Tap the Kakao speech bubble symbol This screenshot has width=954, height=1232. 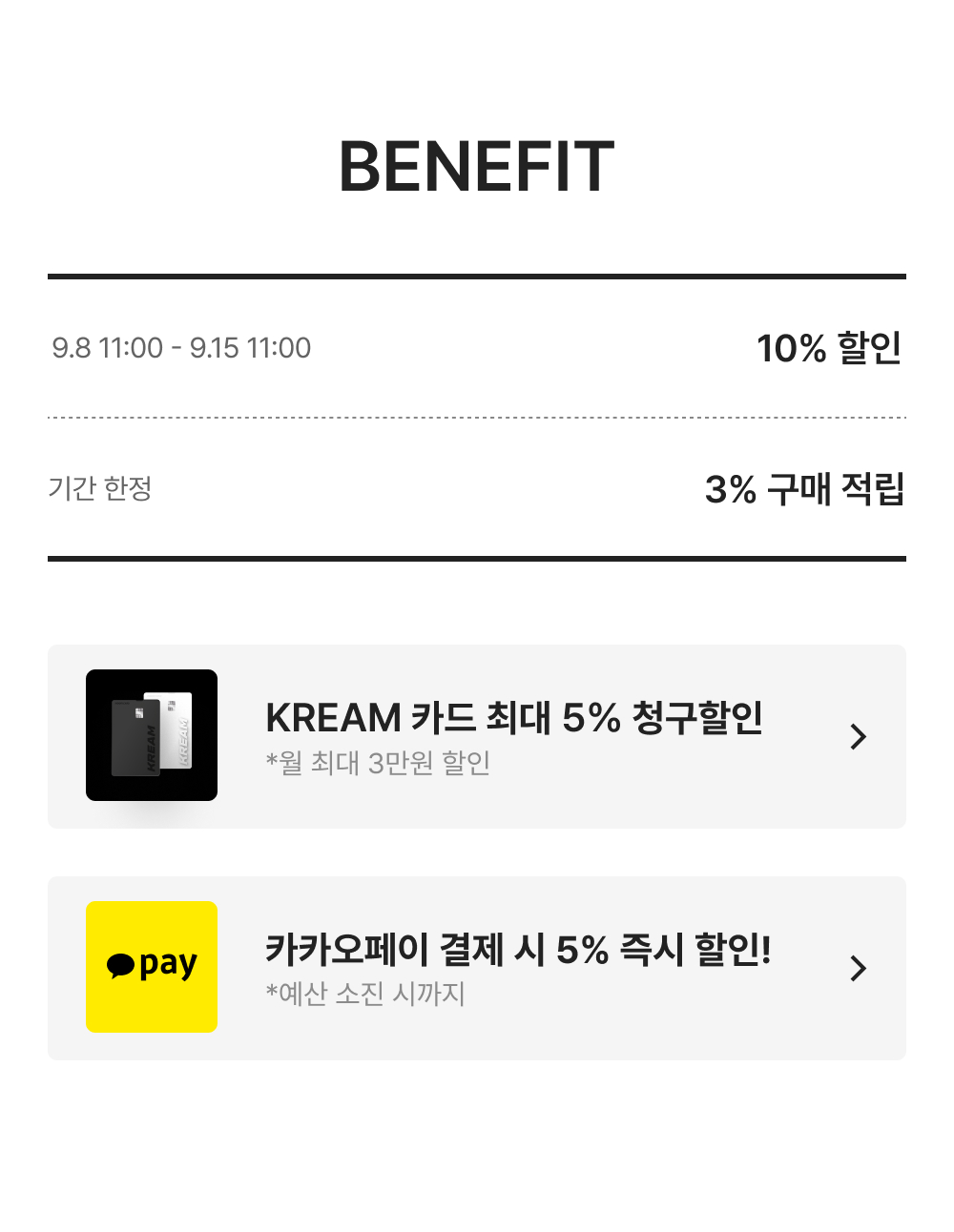point(120,965)
